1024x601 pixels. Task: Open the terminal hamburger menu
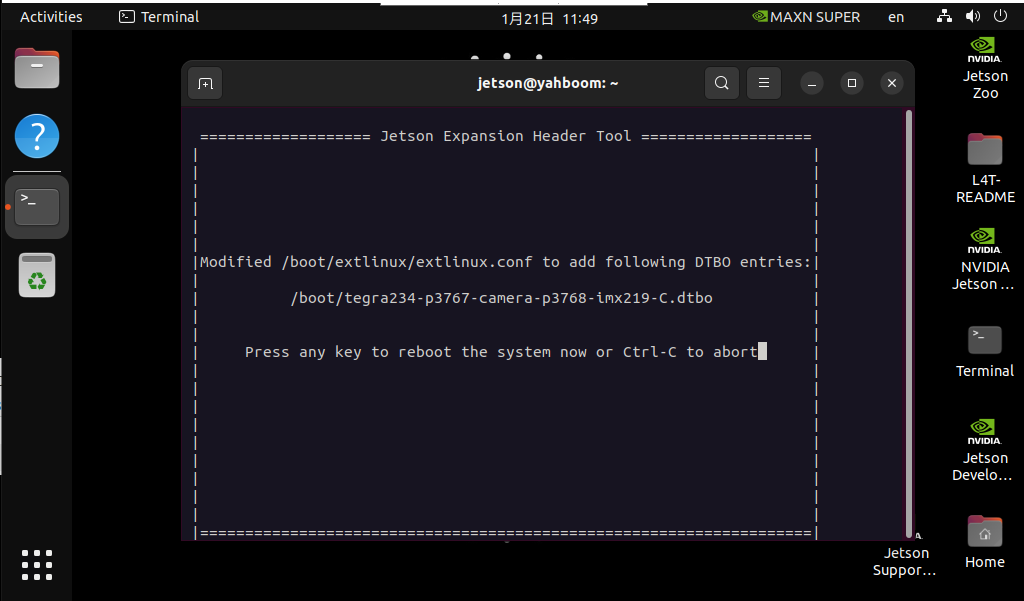pyautogui.click(x=763, y=83)
